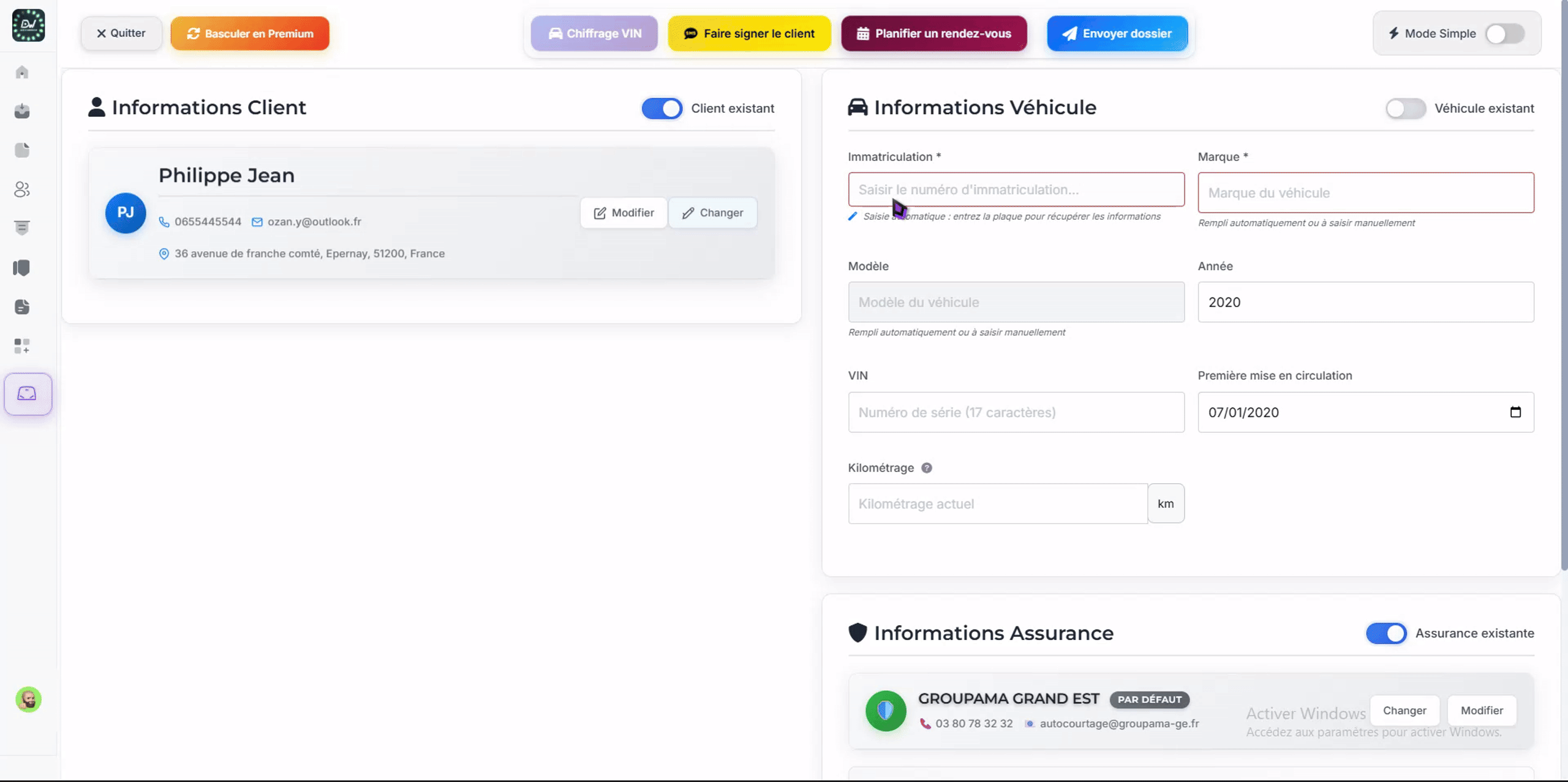Open the home icon in sidebar

pyautogui.click(x=22, y=72)
